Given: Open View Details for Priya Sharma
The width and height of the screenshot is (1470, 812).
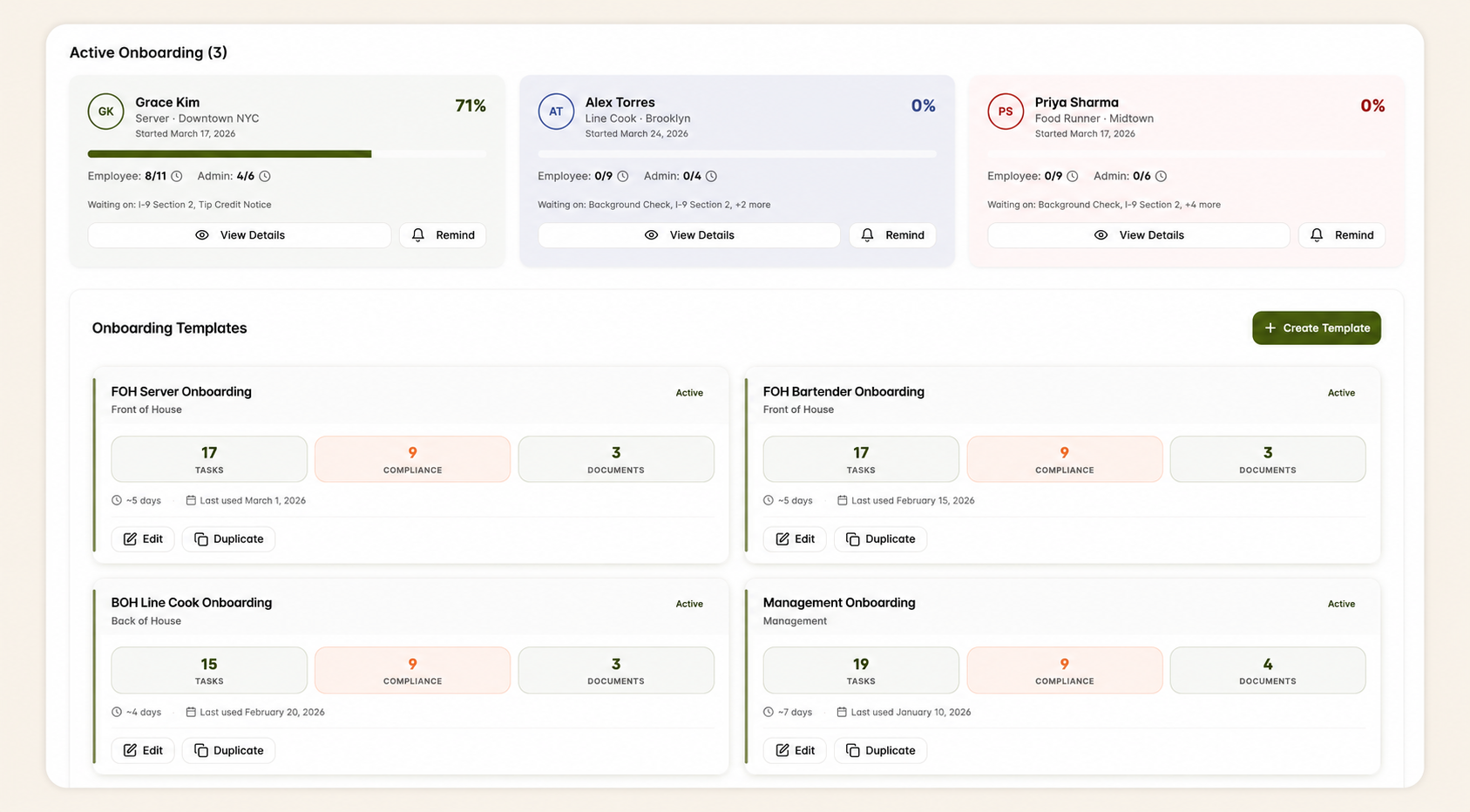Looking at the screenshot, I should pos(1139,235).
